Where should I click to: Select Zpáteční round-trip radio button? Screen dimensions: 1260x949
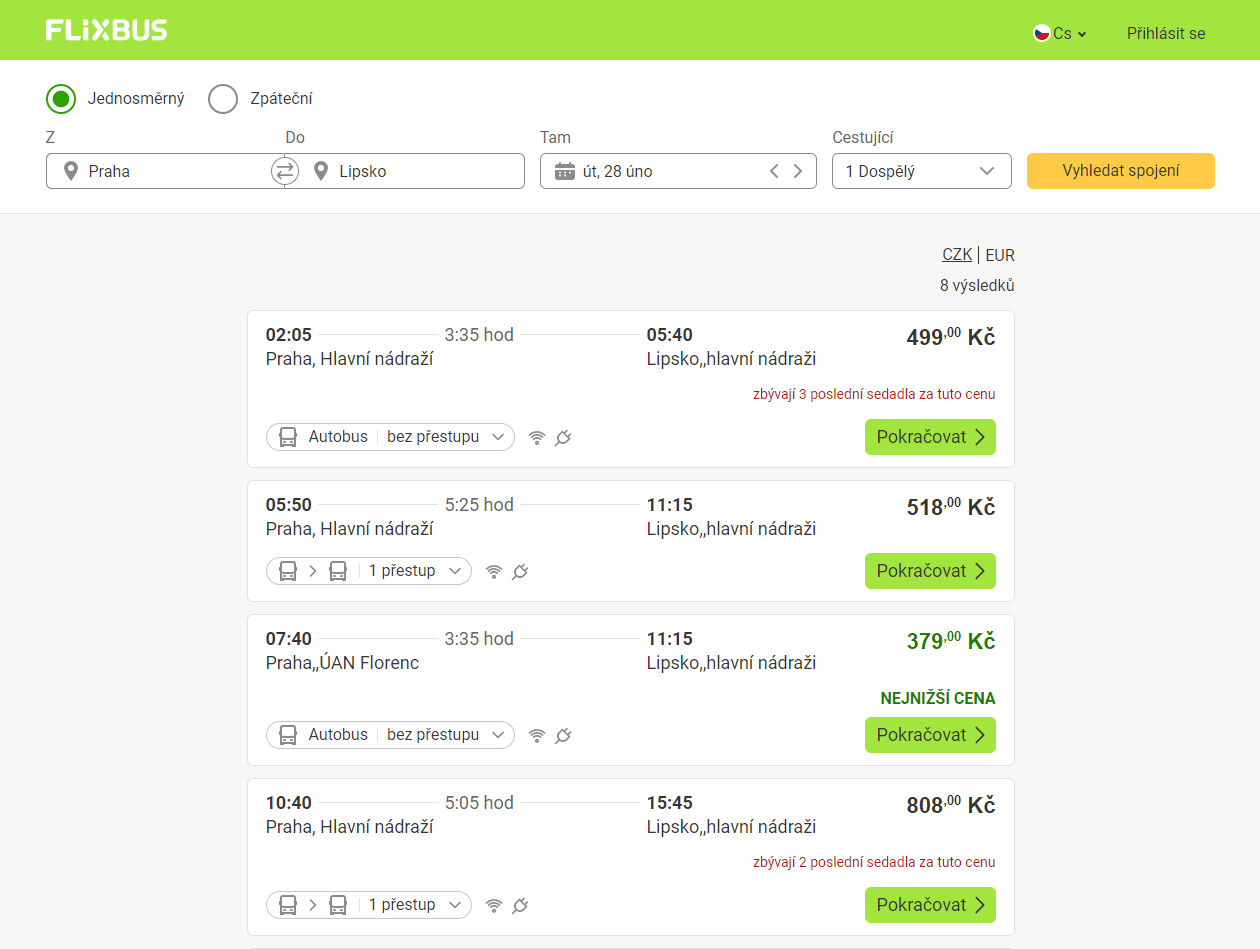tap(223, 99)
